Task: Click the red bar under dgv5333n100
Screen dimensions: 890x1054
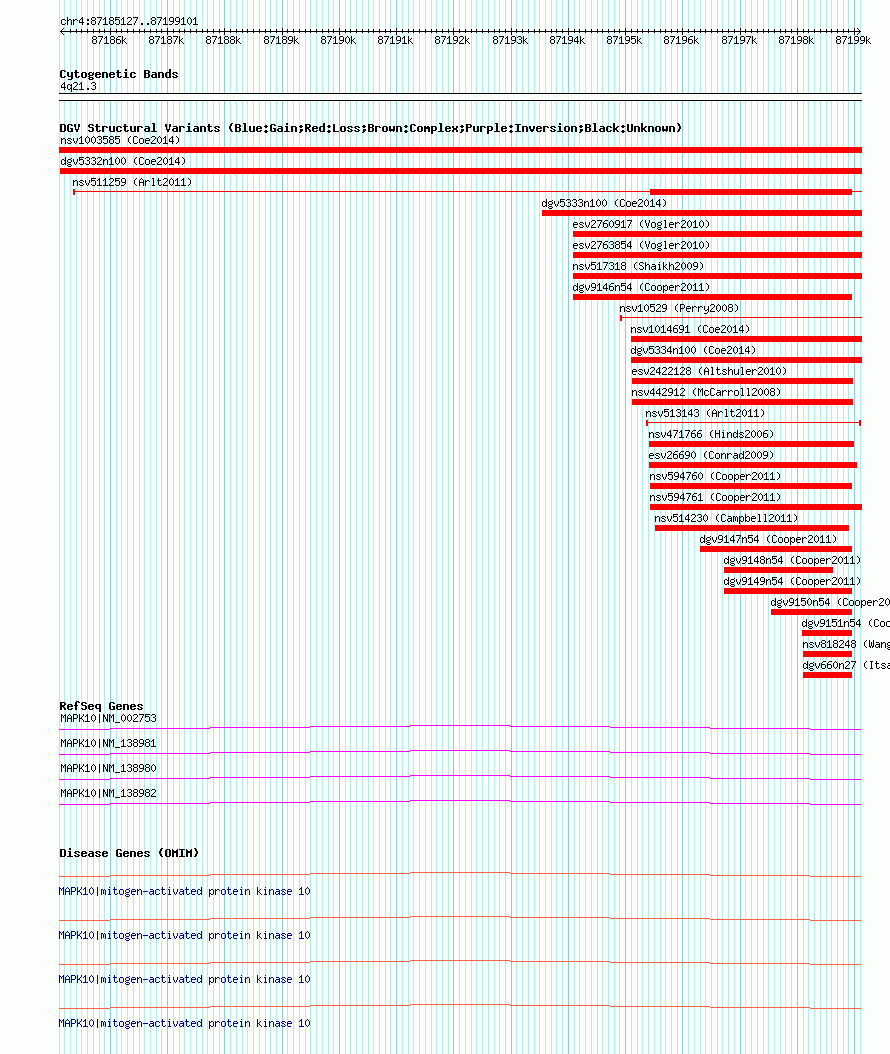Action: pos(702,213)
